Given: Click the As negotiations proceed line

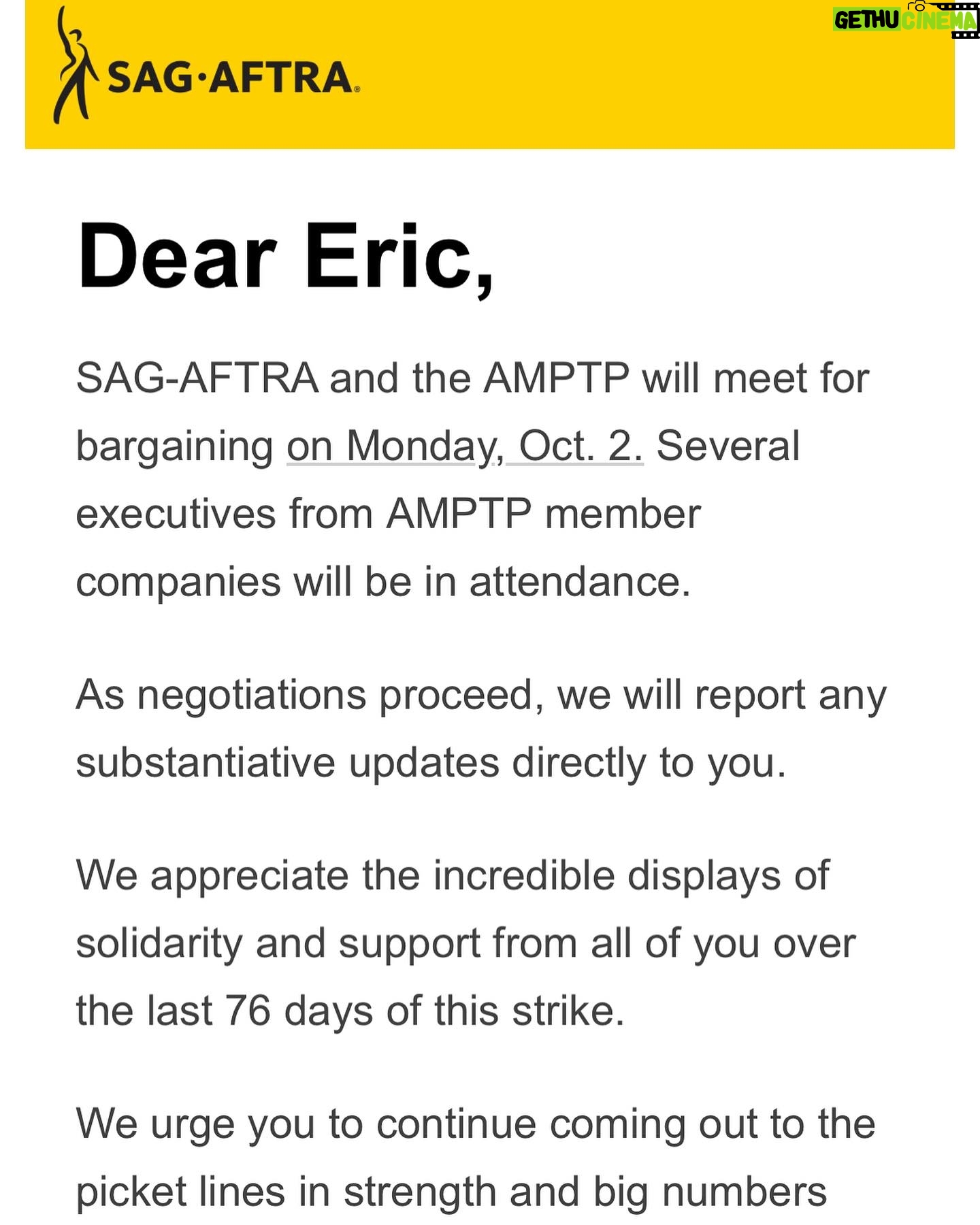Looking at the screenshot, I should tap(481, 696).
